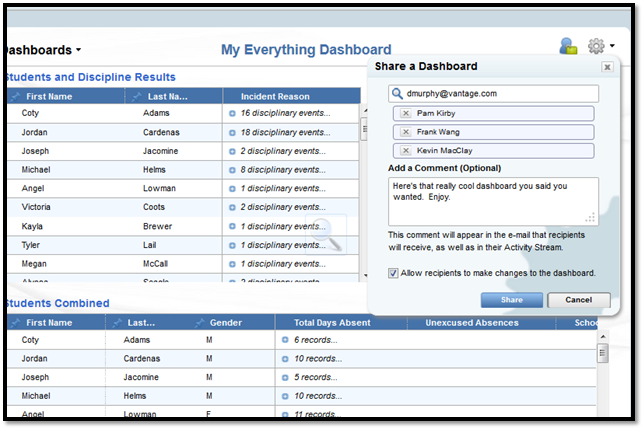Sort by First Name in Discipline Results
This screenshot has width=644, height=430.
pyautogui.click(x=49, y=97)
